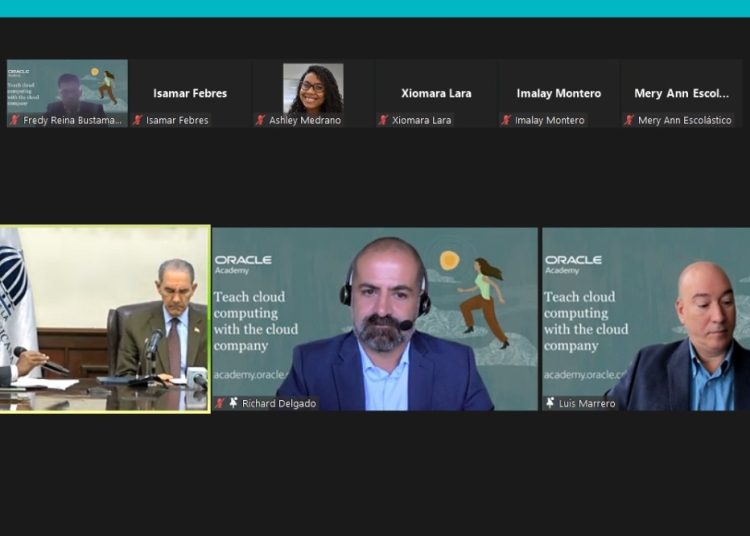Select Fredy Reina Bustamante's video thumbnail
This screenshot has width=750, height=536.
pyautogui.click(x=67, y=88)
